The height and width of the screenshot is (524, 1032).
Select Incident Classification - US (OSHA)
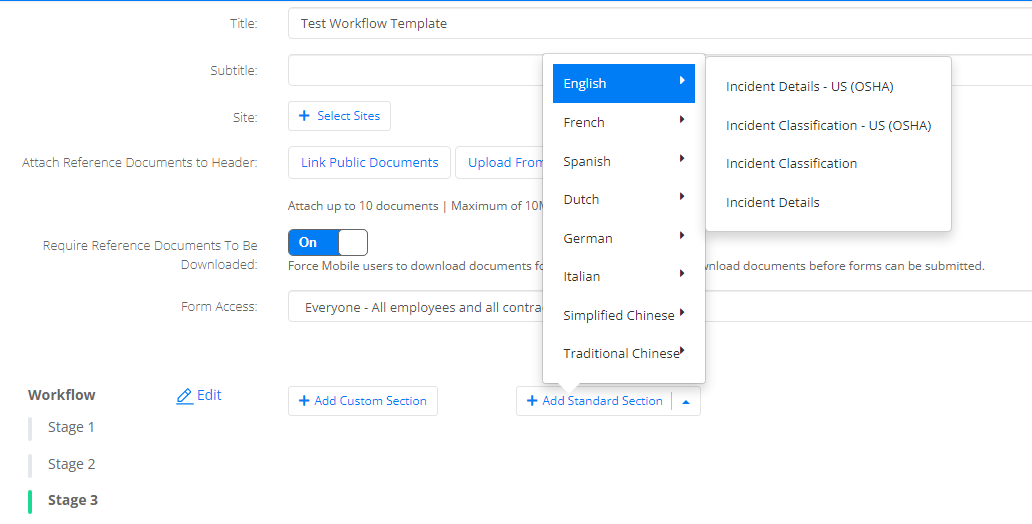(x=829, y=125)
